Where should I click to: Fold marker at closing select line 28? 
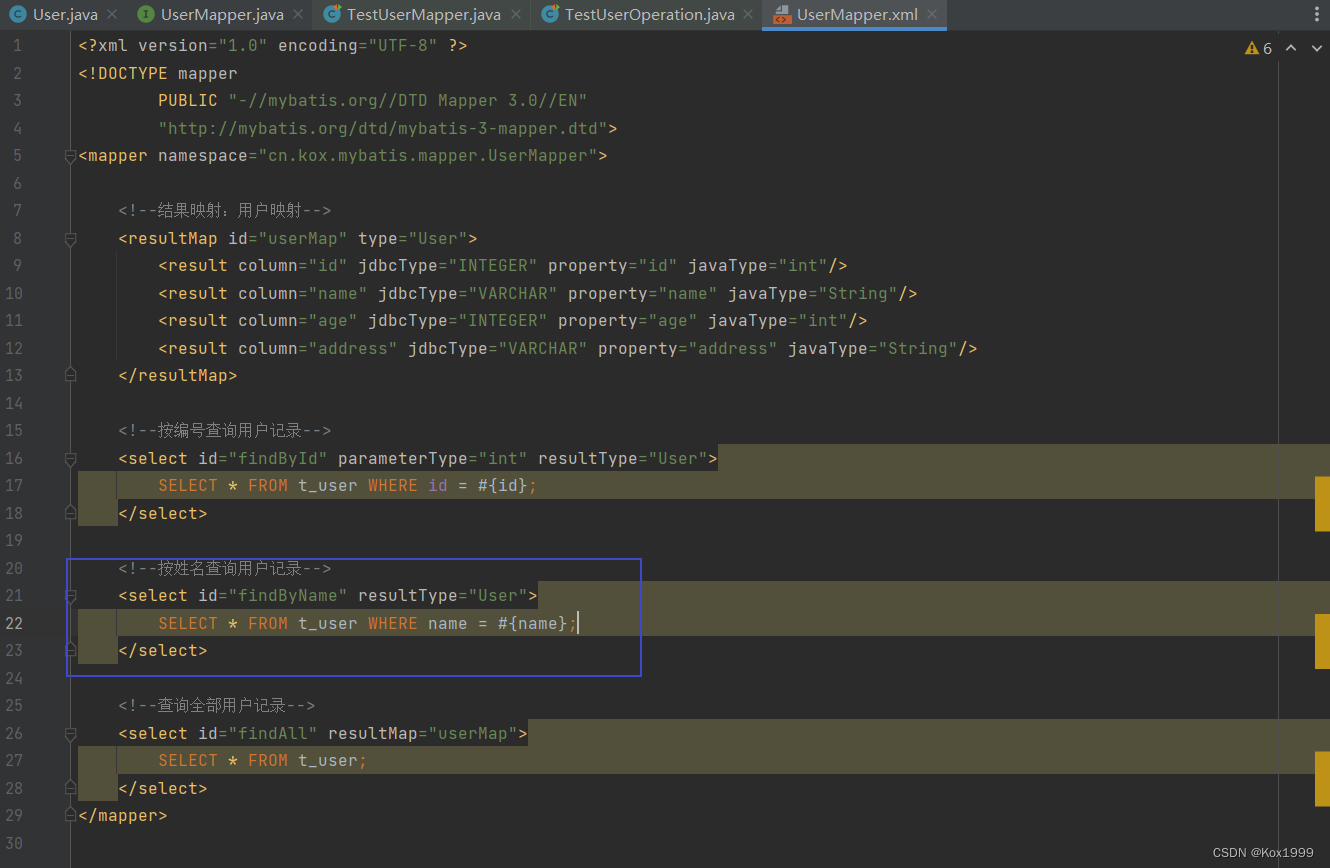click(x=70, y=788)
